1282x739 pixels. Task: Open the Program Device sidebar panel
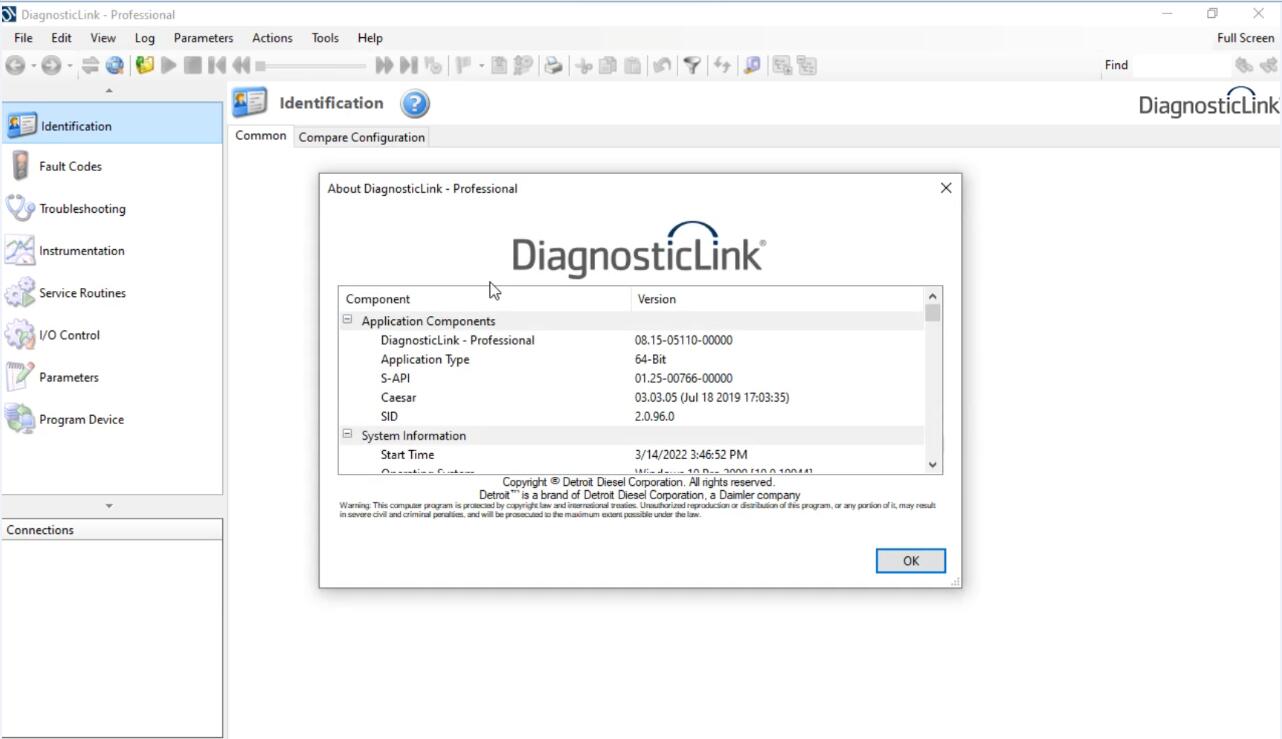[112, 419]
